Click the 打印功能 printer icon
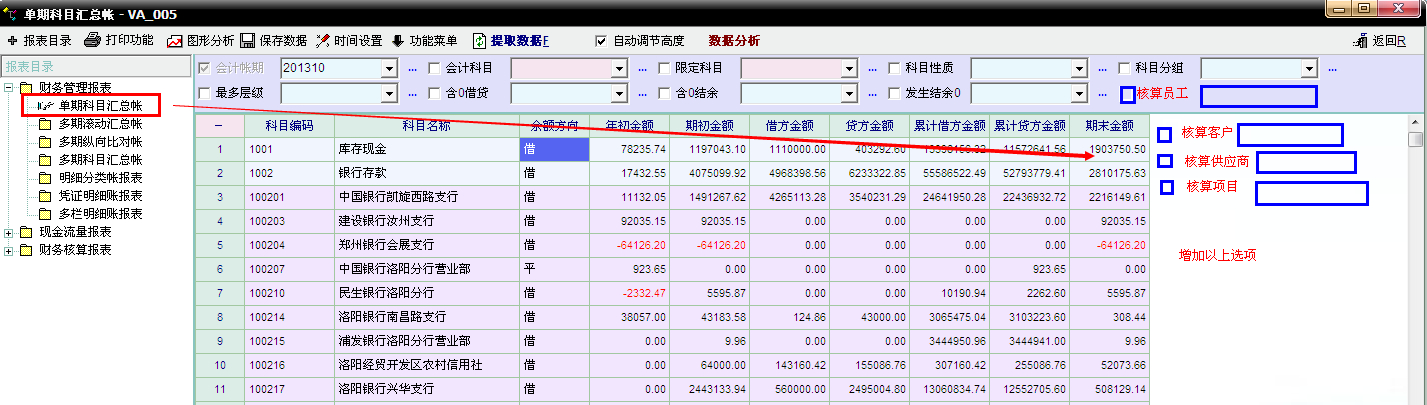This screenshot has width=1427, height=405. pyautogui.click(x=92, y=41)
